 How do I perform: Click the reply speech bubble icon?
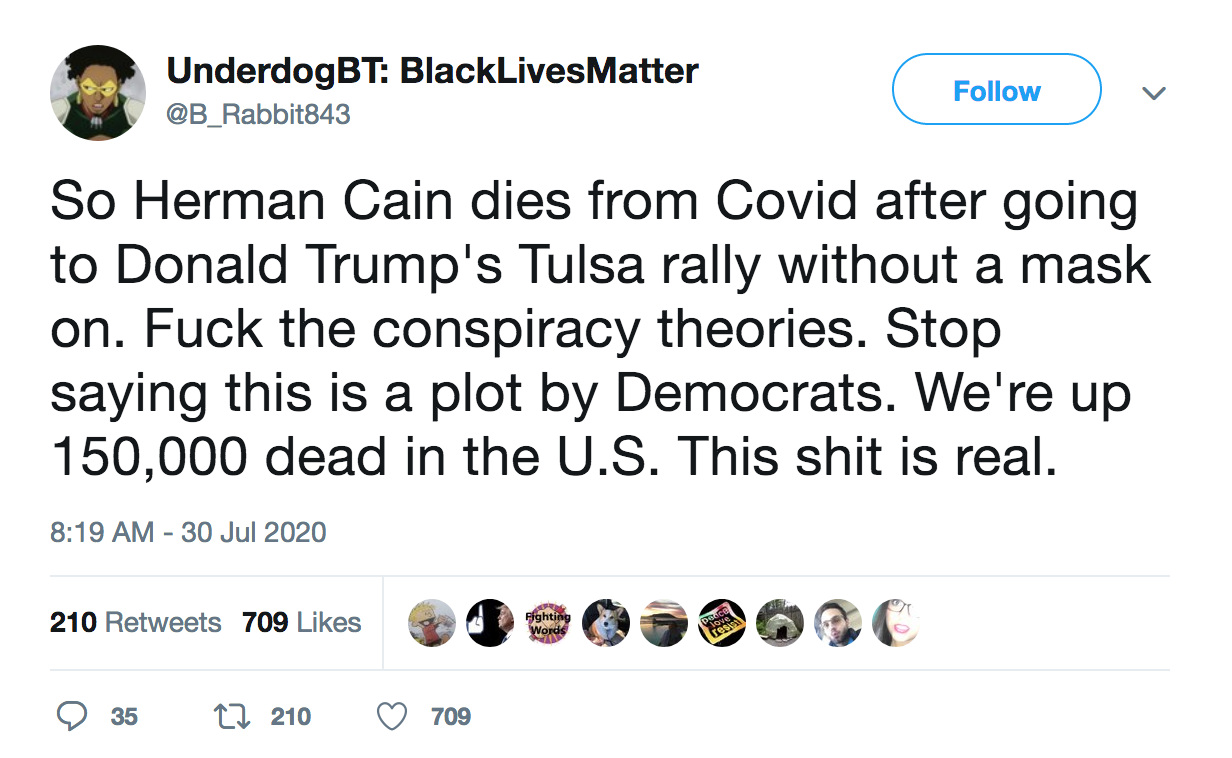pyautogui.click(x=71, y=716)
